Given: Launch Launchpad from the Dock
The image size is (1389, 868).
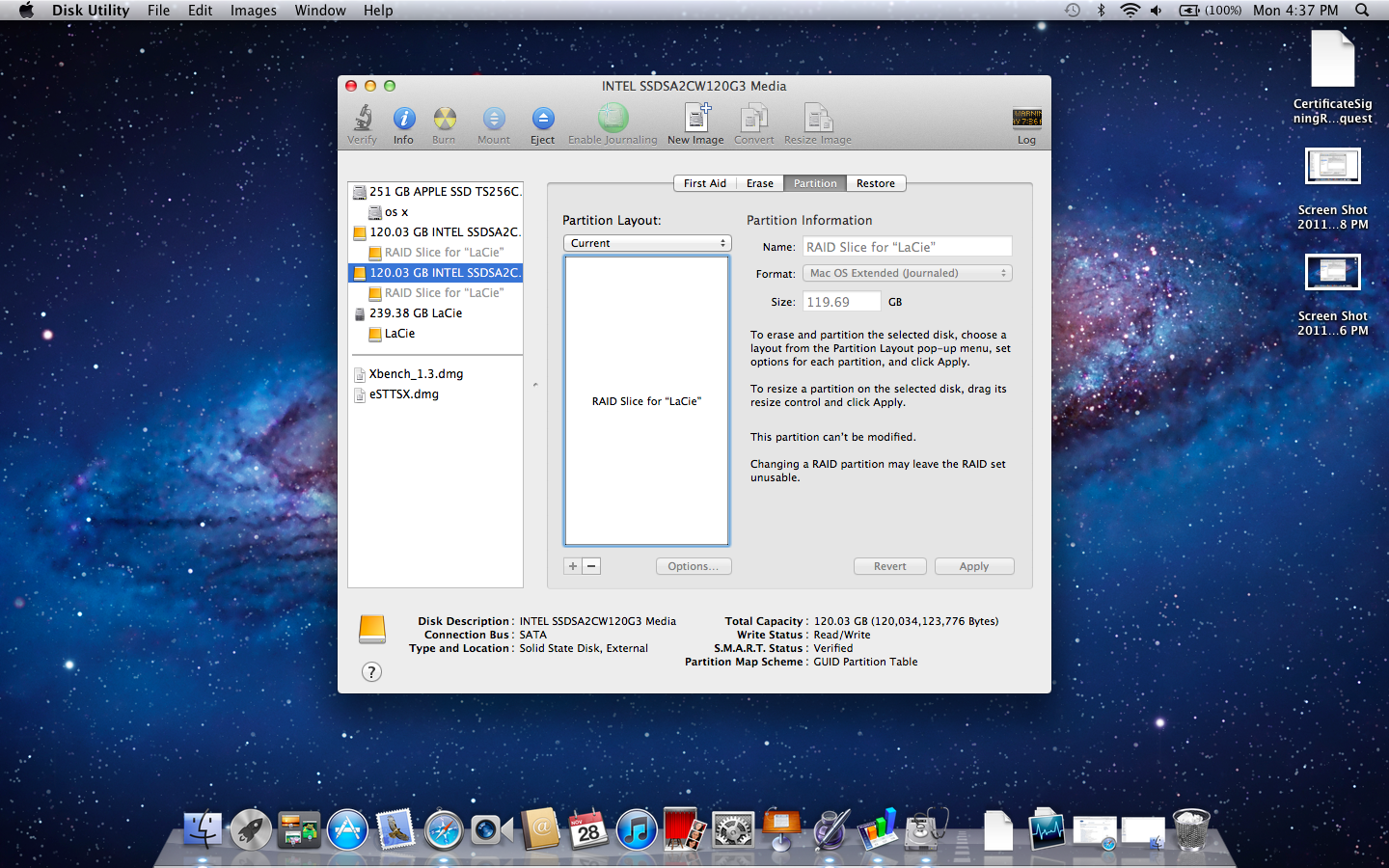Looking at the screenshot, I should click(x=251, y=828).
